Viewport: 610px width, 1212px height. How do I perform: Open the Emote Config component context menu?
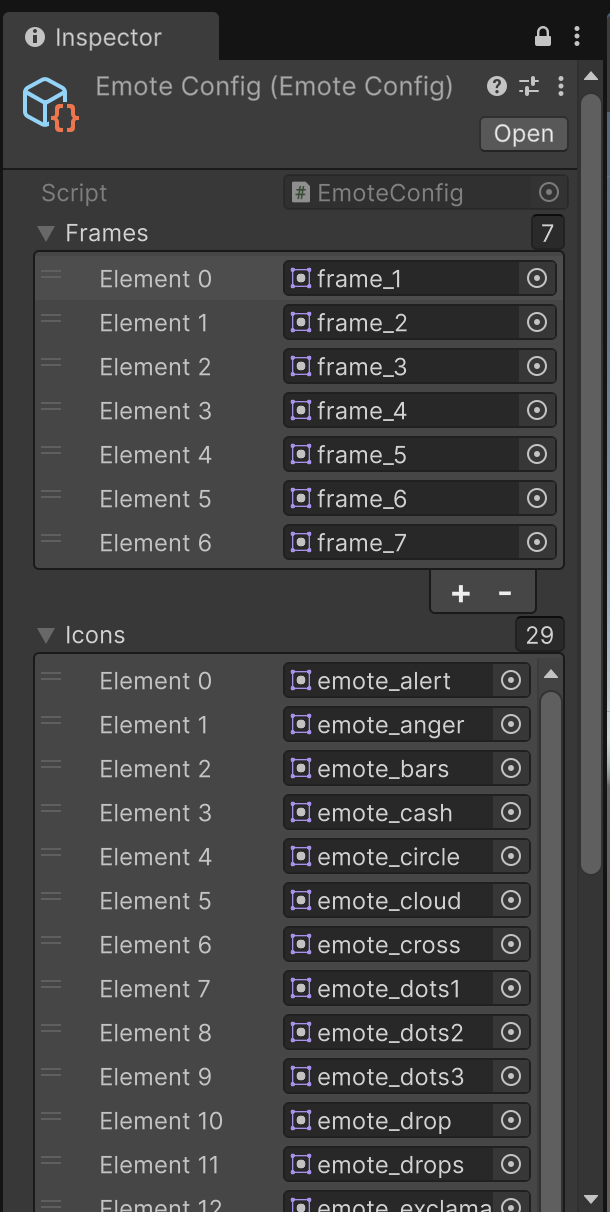point(561,87)
